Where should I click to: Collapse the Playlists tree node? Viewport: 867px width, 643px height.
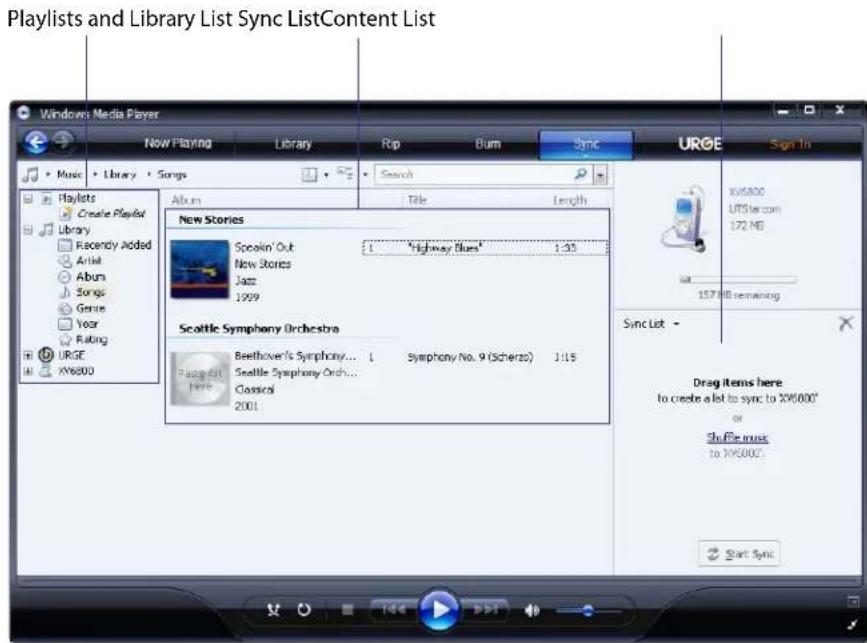[x=29, y=198]
